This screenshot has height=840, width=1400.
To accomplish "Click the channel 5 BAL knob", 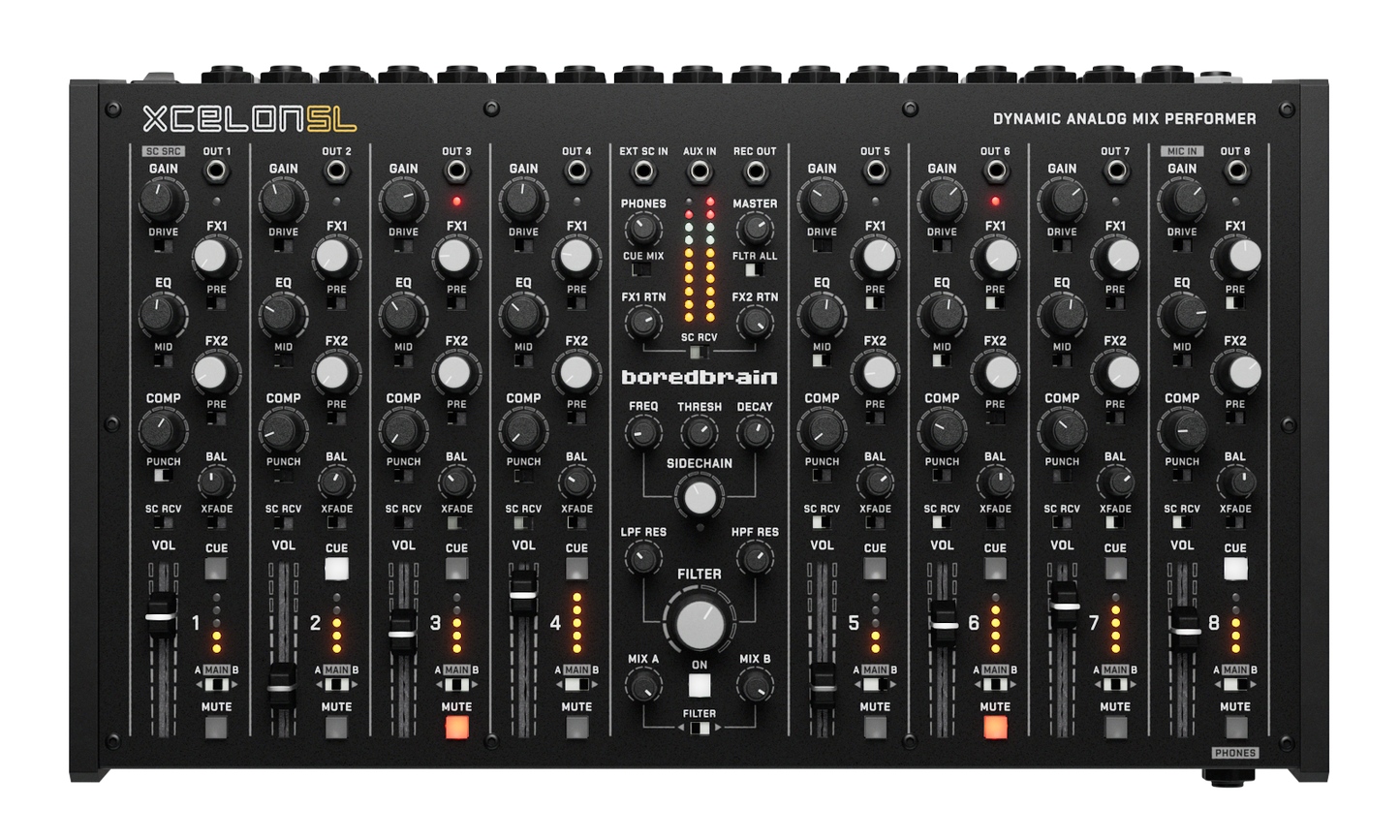I will pos(875,482).
